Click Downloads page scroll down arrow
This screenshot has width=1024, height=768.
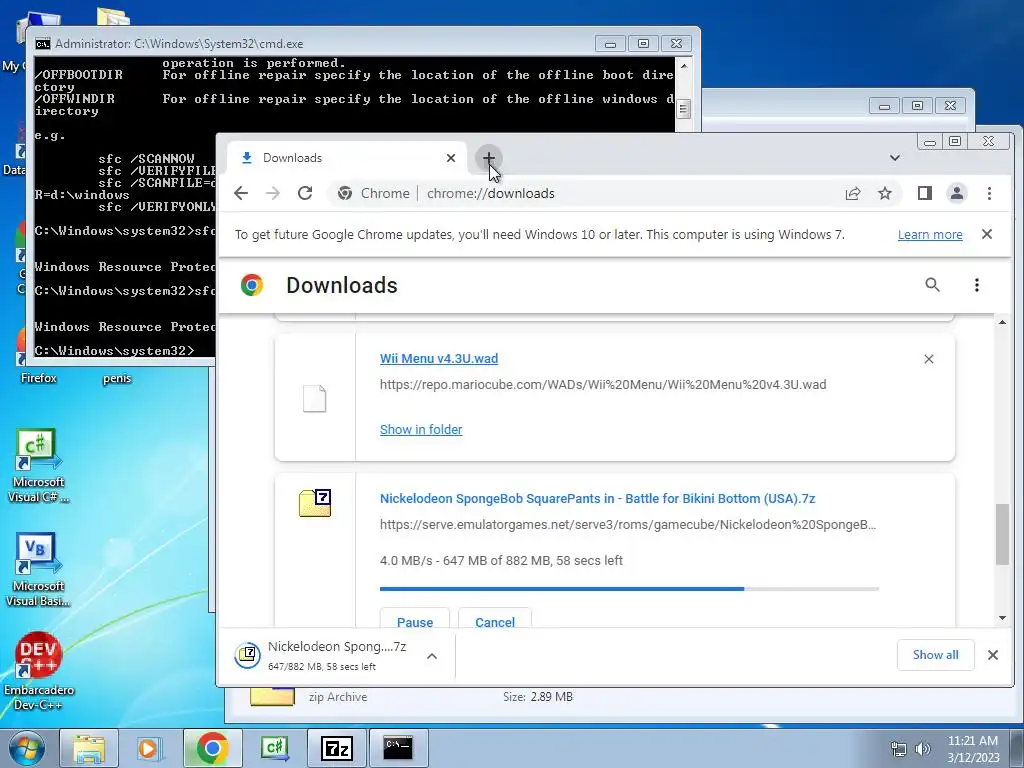[x=1002, y=618]
